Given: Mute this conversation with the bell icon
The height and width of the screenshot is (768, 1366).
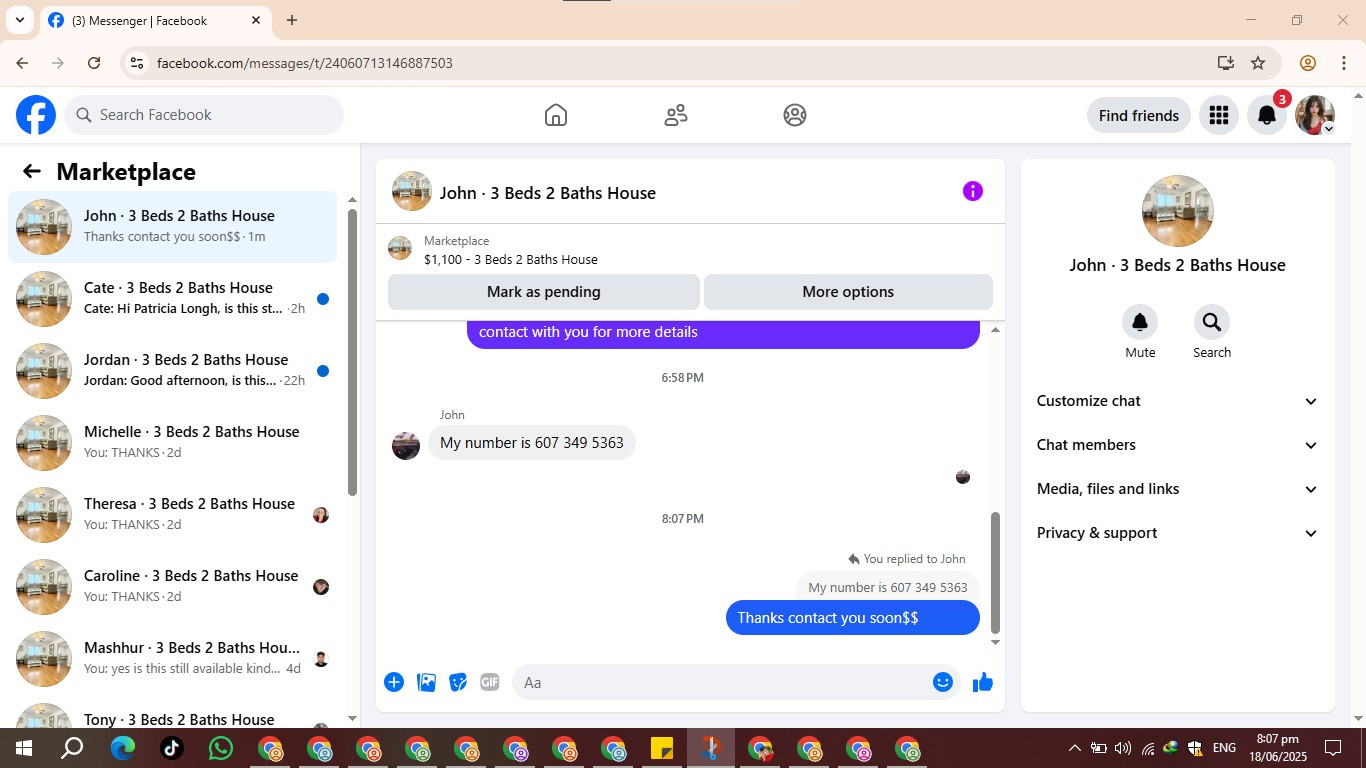Looking at the screenshot, I should (x=1140, y=322).
